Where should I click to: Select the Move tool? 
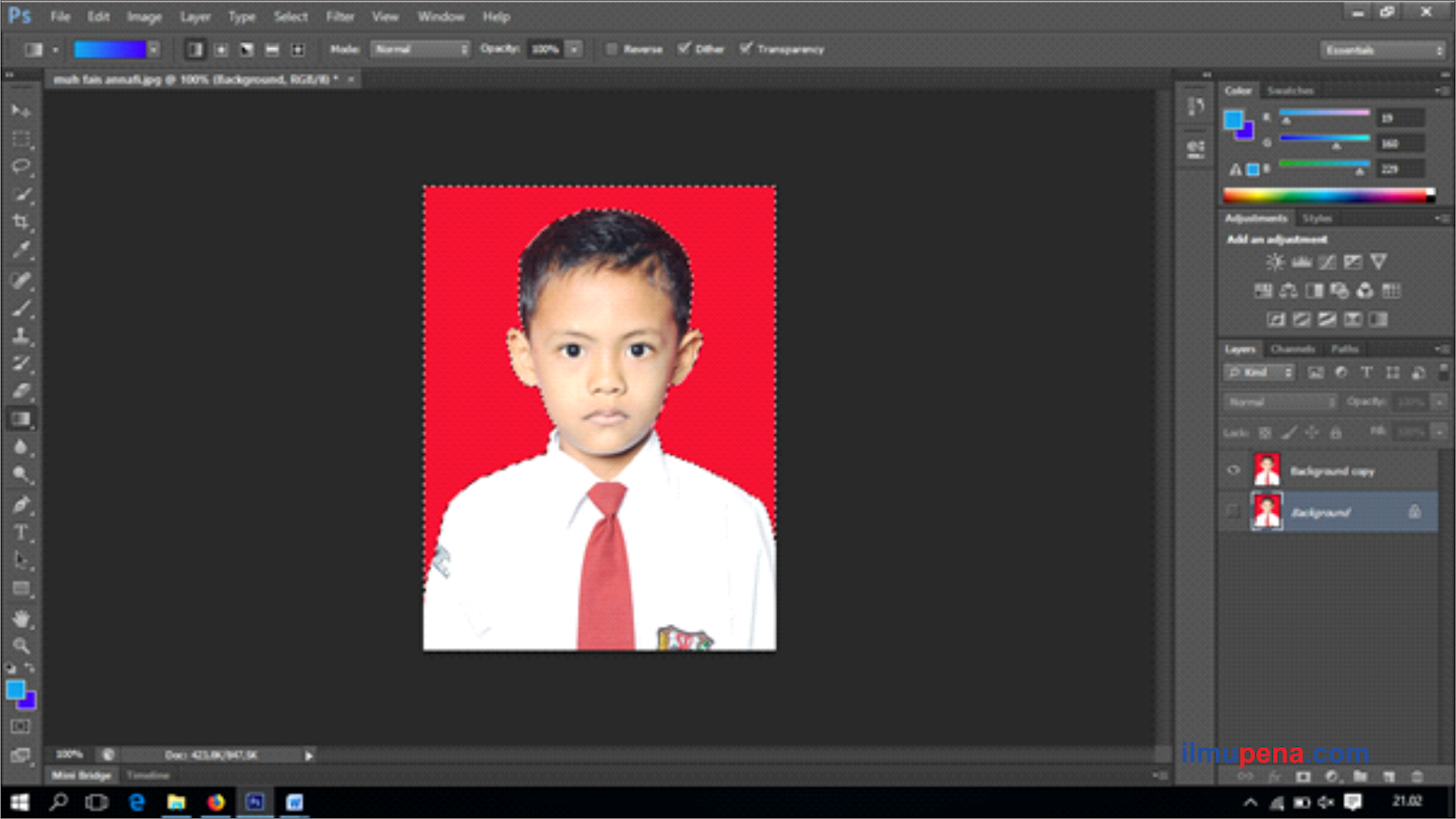pos(21,110)
